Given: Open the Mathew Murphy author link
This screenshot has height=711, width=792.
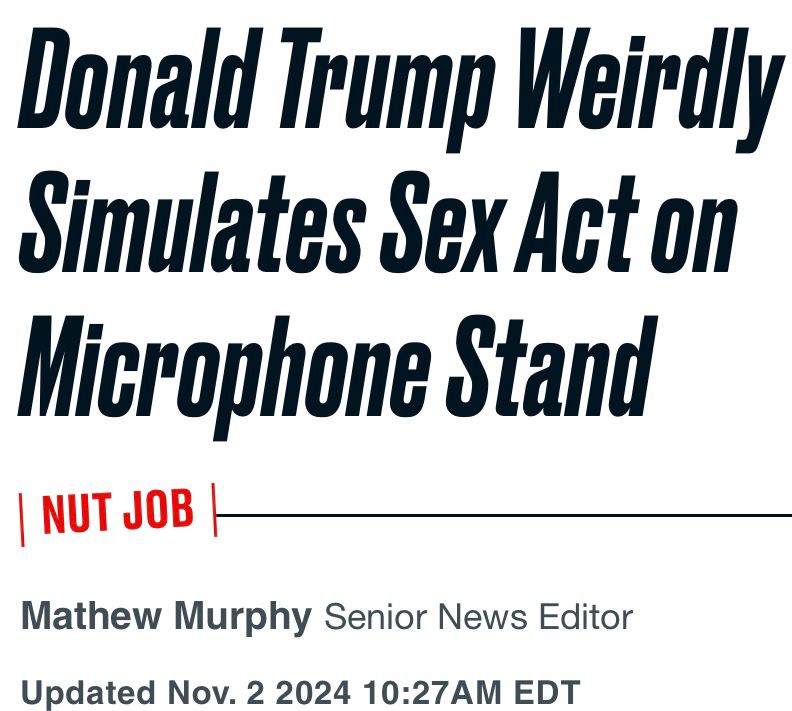Looking at the screenshot, I should tap(166, 617).
